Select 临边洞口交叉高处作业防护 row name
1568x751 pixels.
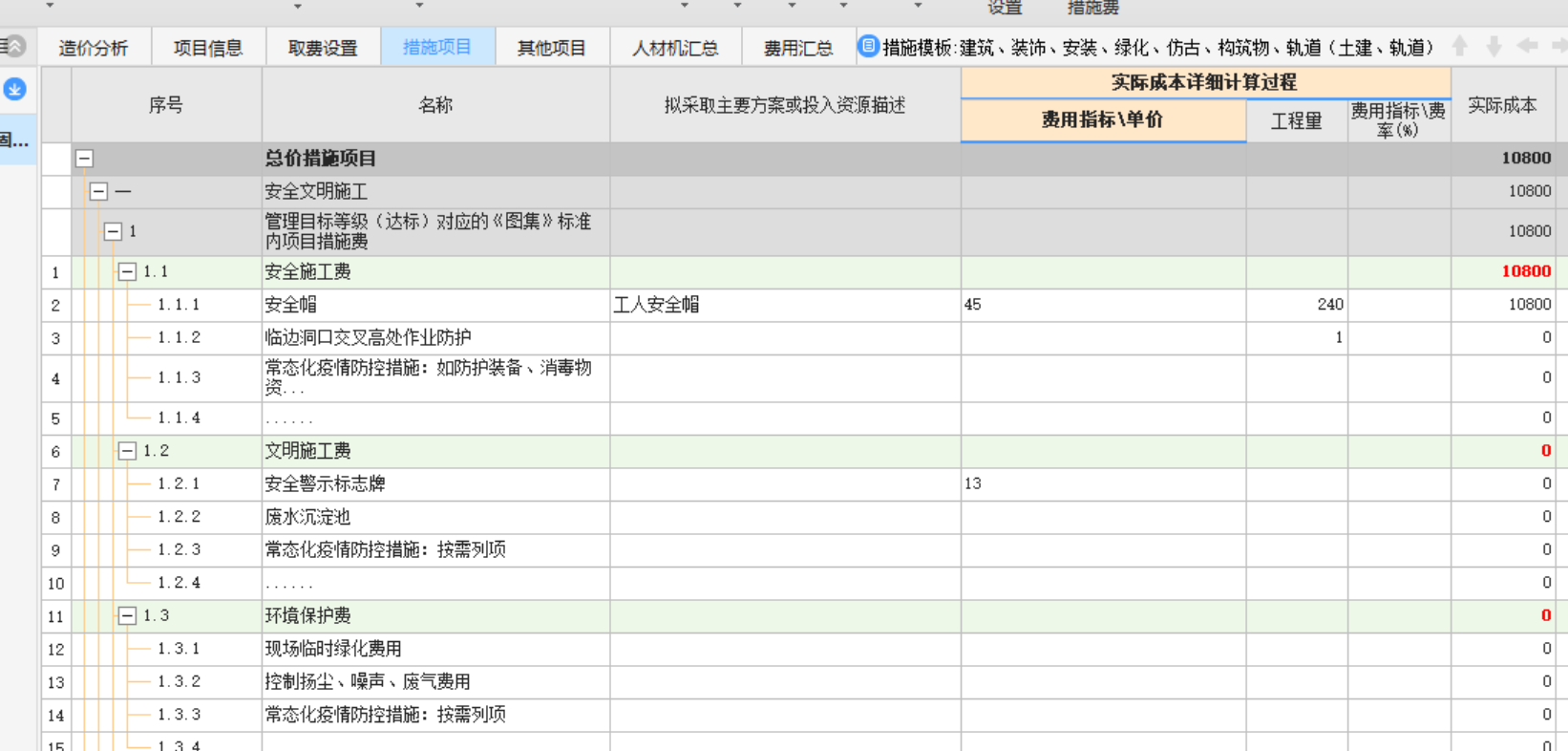point(435,337)
